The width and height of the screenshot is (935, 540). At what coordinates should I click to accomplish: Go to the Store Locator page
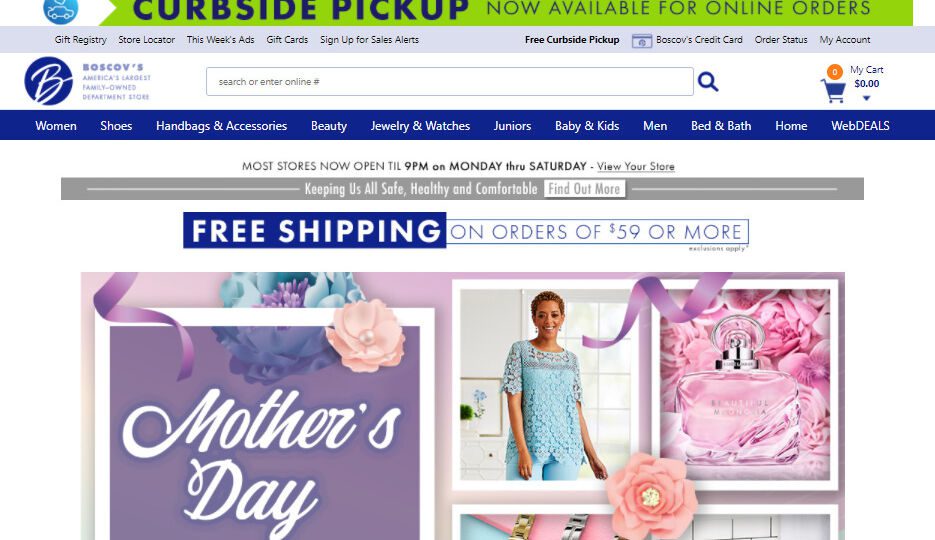pos(147,40)
